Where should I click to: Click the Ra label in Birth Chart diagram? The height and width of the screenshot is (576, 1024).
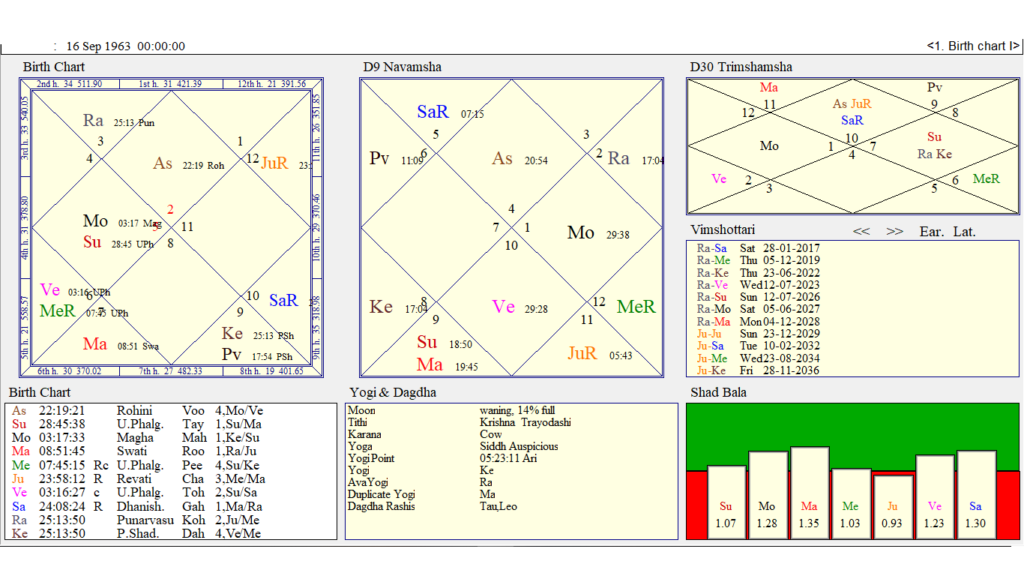pyautogui.click(x=93, y=121)
